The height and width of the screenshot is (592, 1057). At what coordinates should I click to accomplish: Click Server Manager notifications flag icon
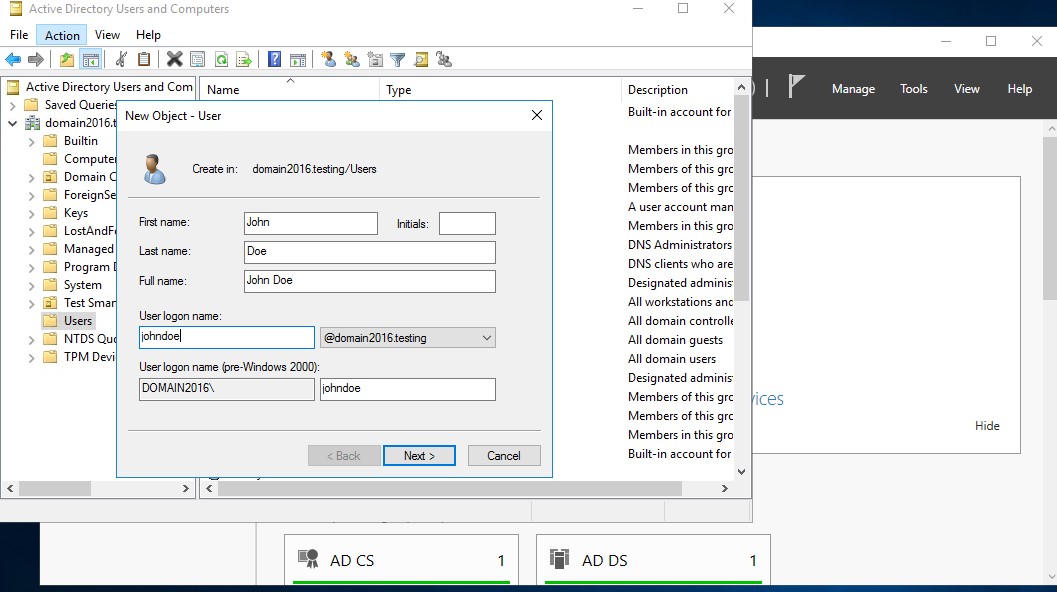(796, 87)
